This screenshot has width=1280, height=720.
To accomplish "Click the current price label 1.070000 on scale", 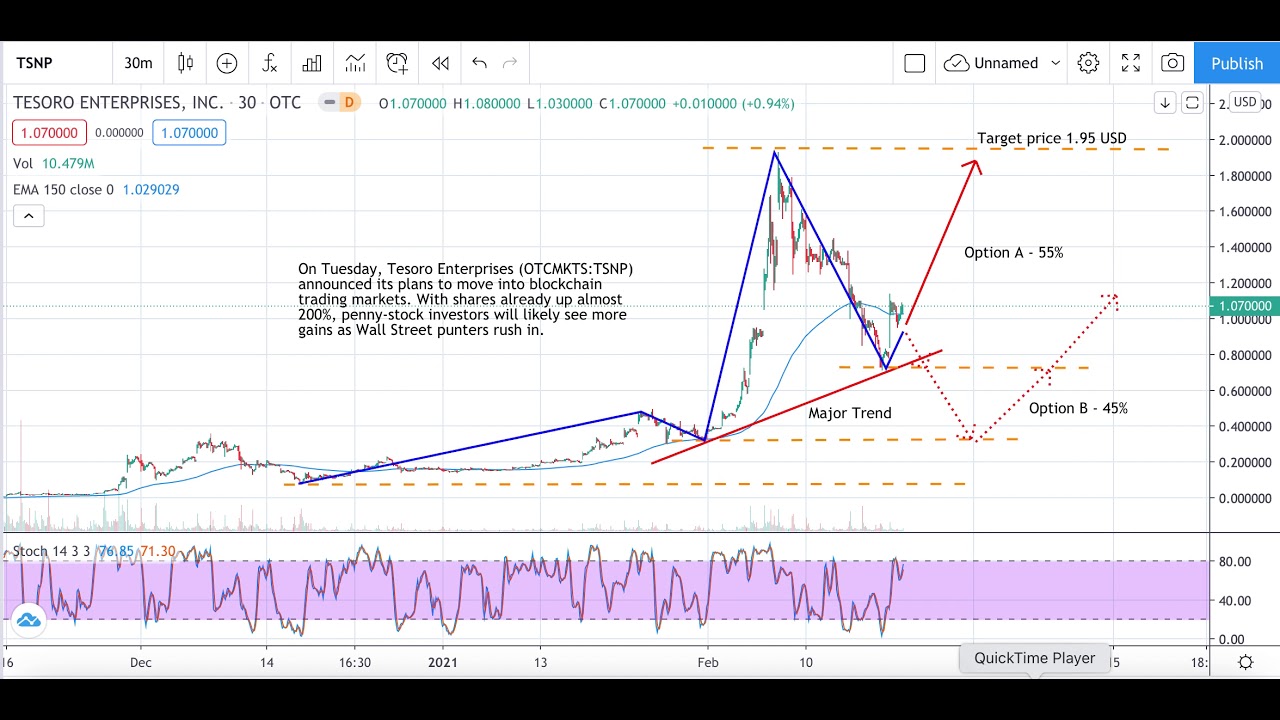I will pos(1244,306).
